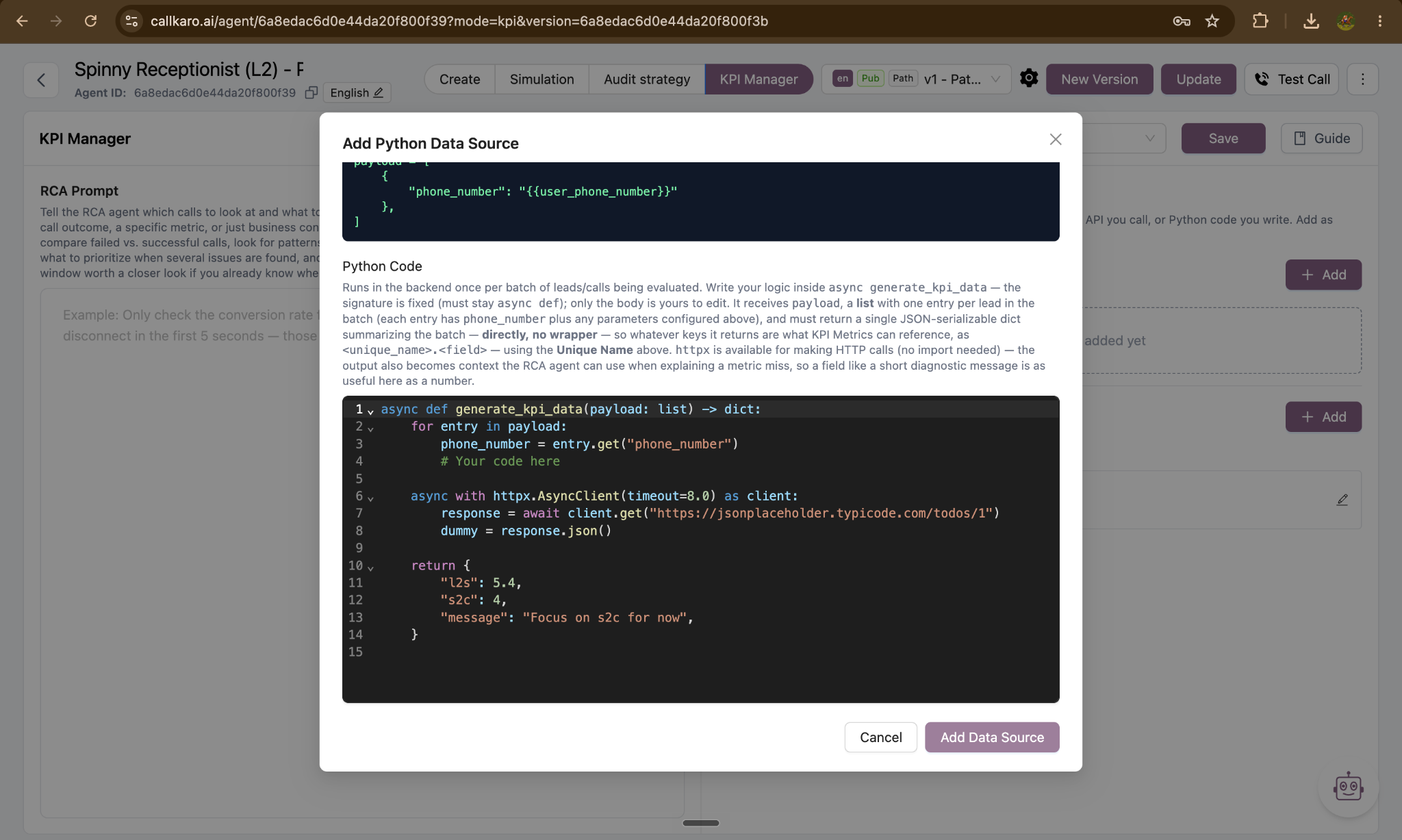Click the "s2c": 4 line in code
Screen dimensions: 1402x840
tap(473, 600)
